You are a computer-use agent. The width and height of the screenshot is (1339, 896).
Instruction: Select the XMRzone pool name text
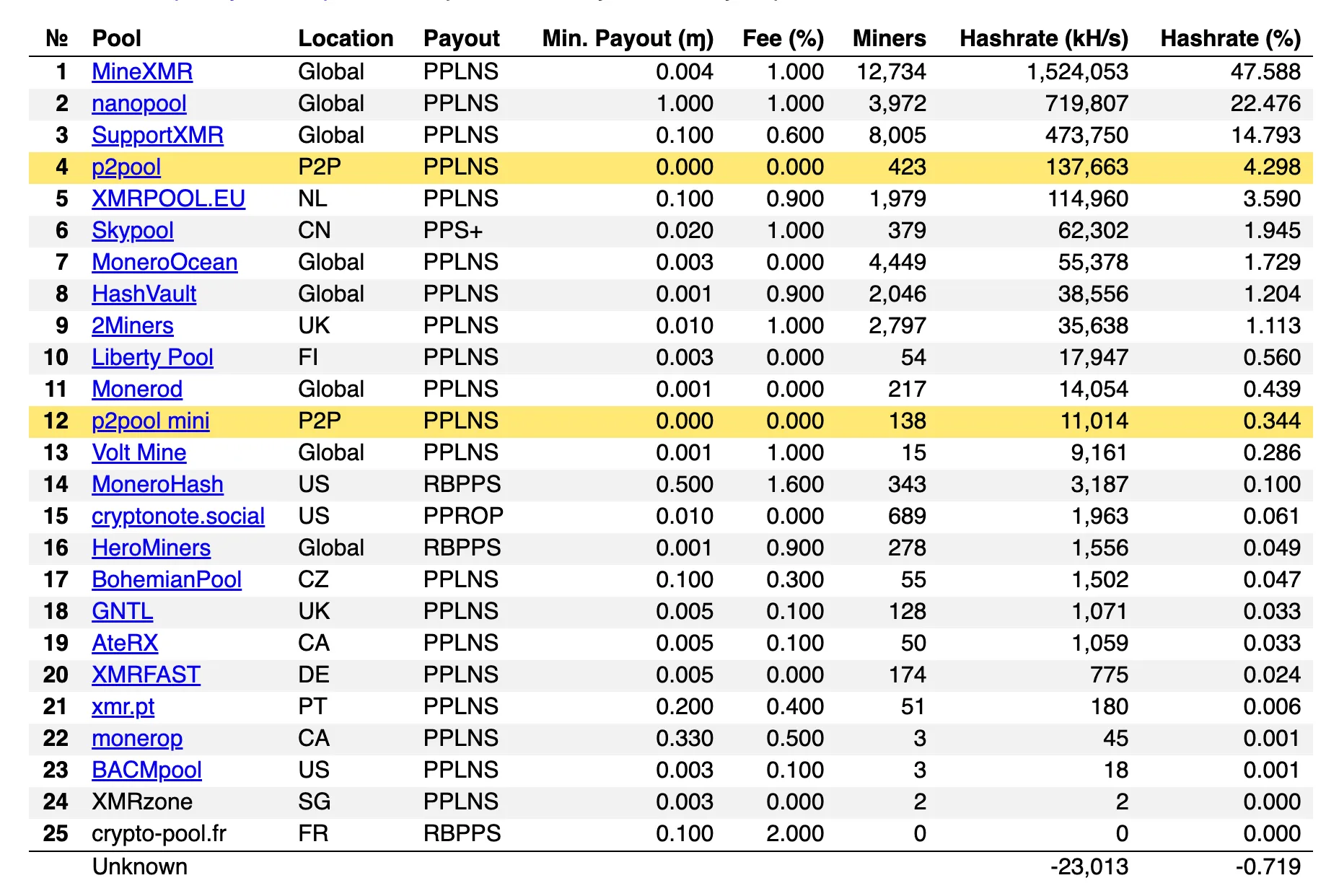(x=142, y=801)
